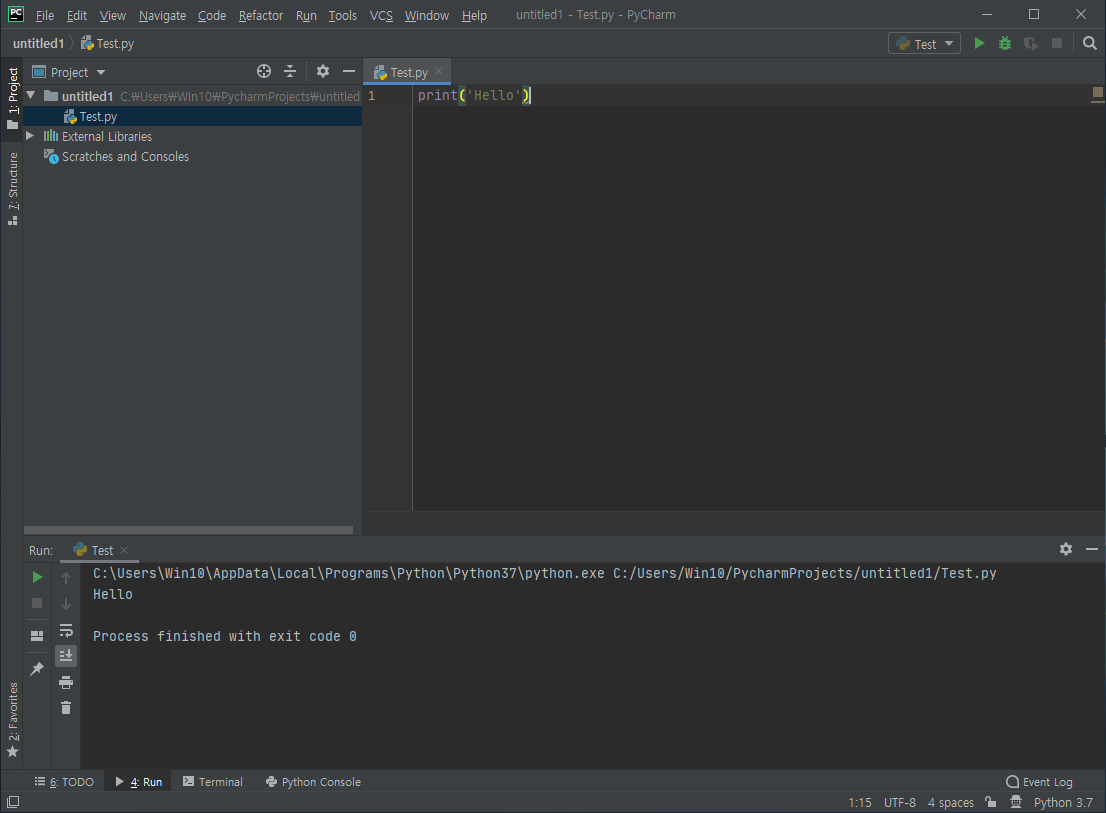Click the inspection indicator in the editor corner

pyautogui.click(x=1098, y=92)
